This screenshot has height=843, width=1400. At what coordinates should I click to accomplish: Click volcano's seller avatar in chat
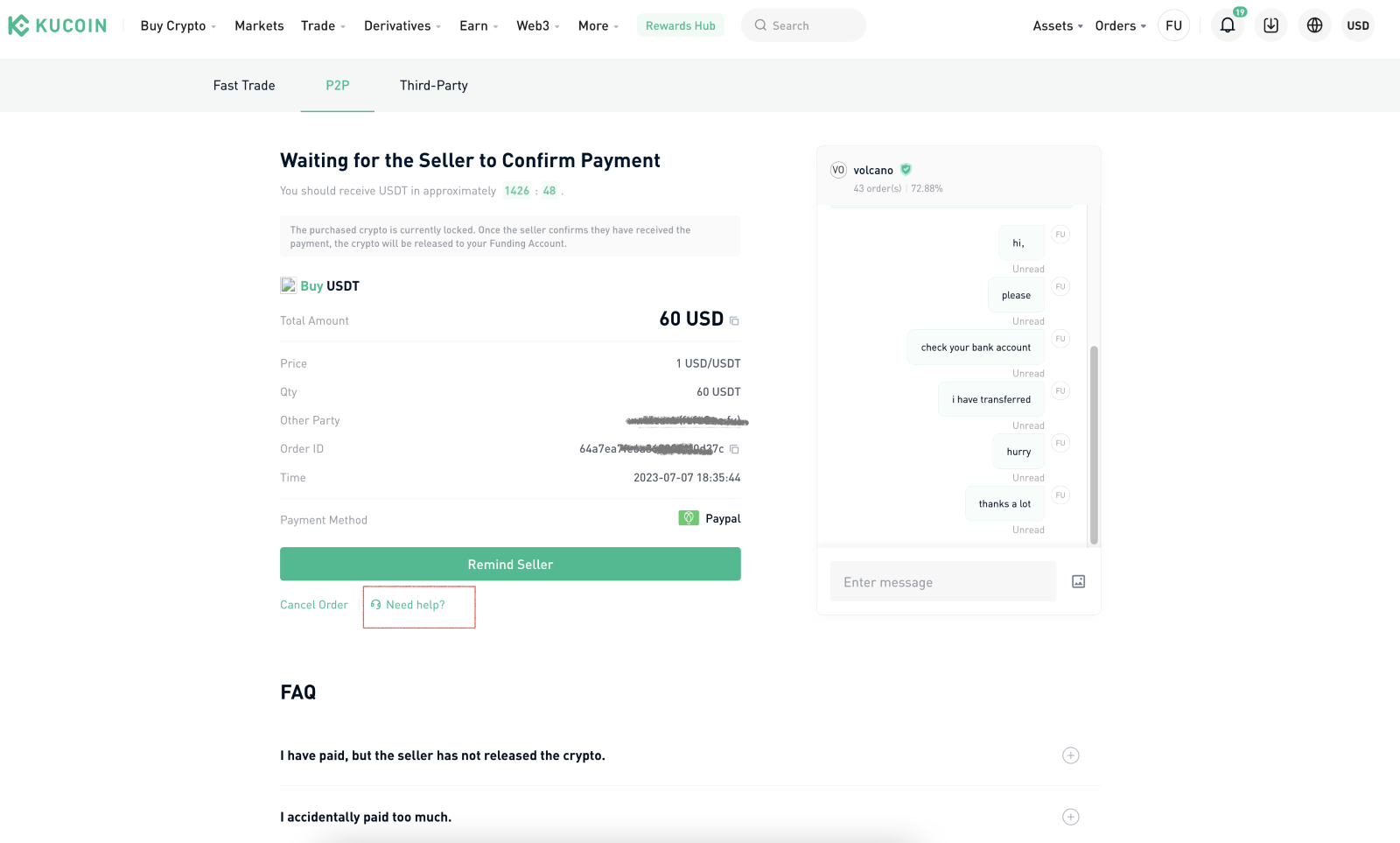click(838, 170)
